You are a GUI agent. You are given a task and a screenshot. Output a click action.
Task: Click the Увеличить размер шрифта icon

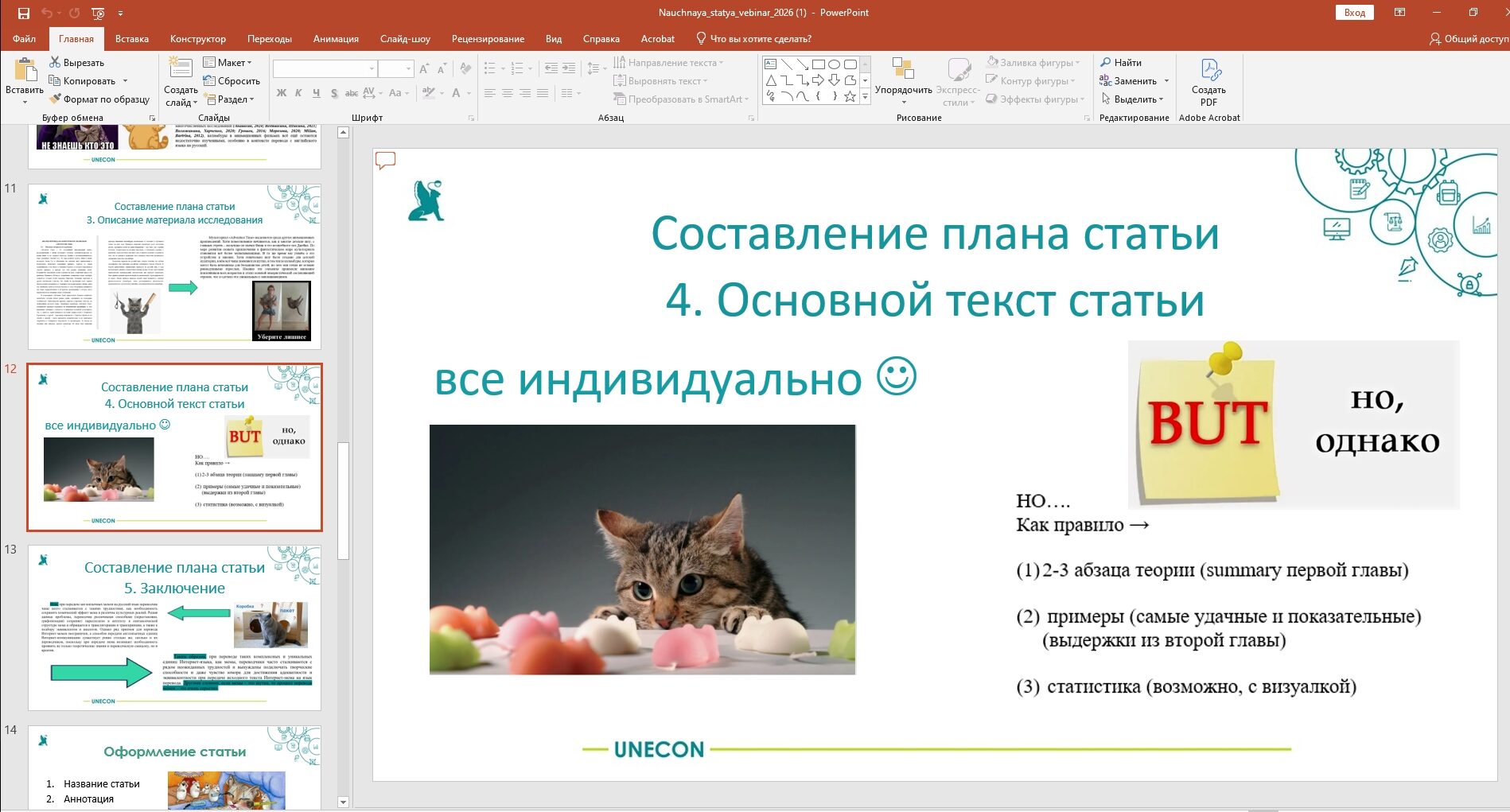point(424,69)
